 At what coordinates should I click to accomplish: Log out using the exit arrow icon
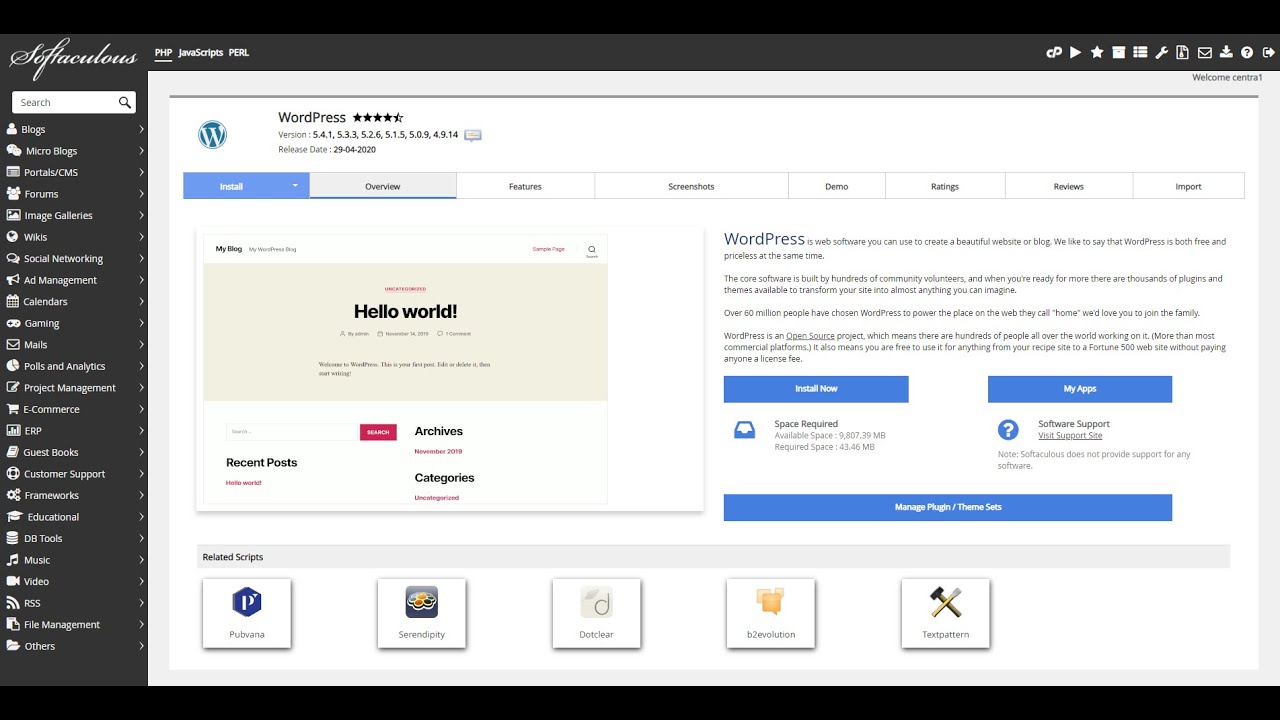pyautogui.click(x=1269, y=53)
